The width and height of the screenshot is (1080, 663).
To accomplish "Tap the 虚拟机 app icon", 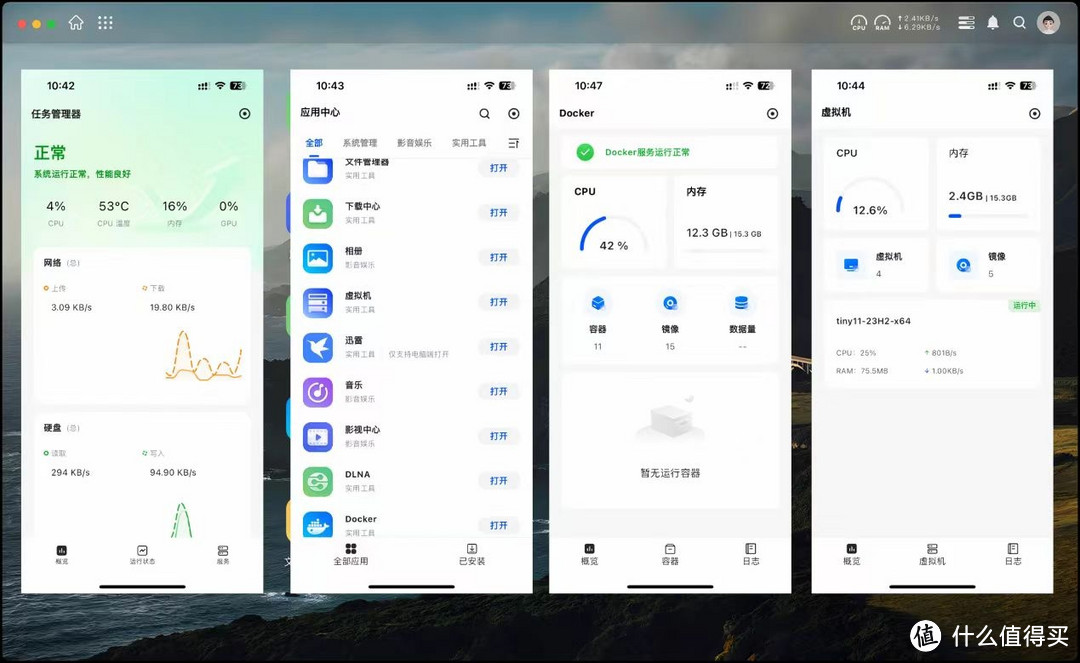I will coord(318,303).
